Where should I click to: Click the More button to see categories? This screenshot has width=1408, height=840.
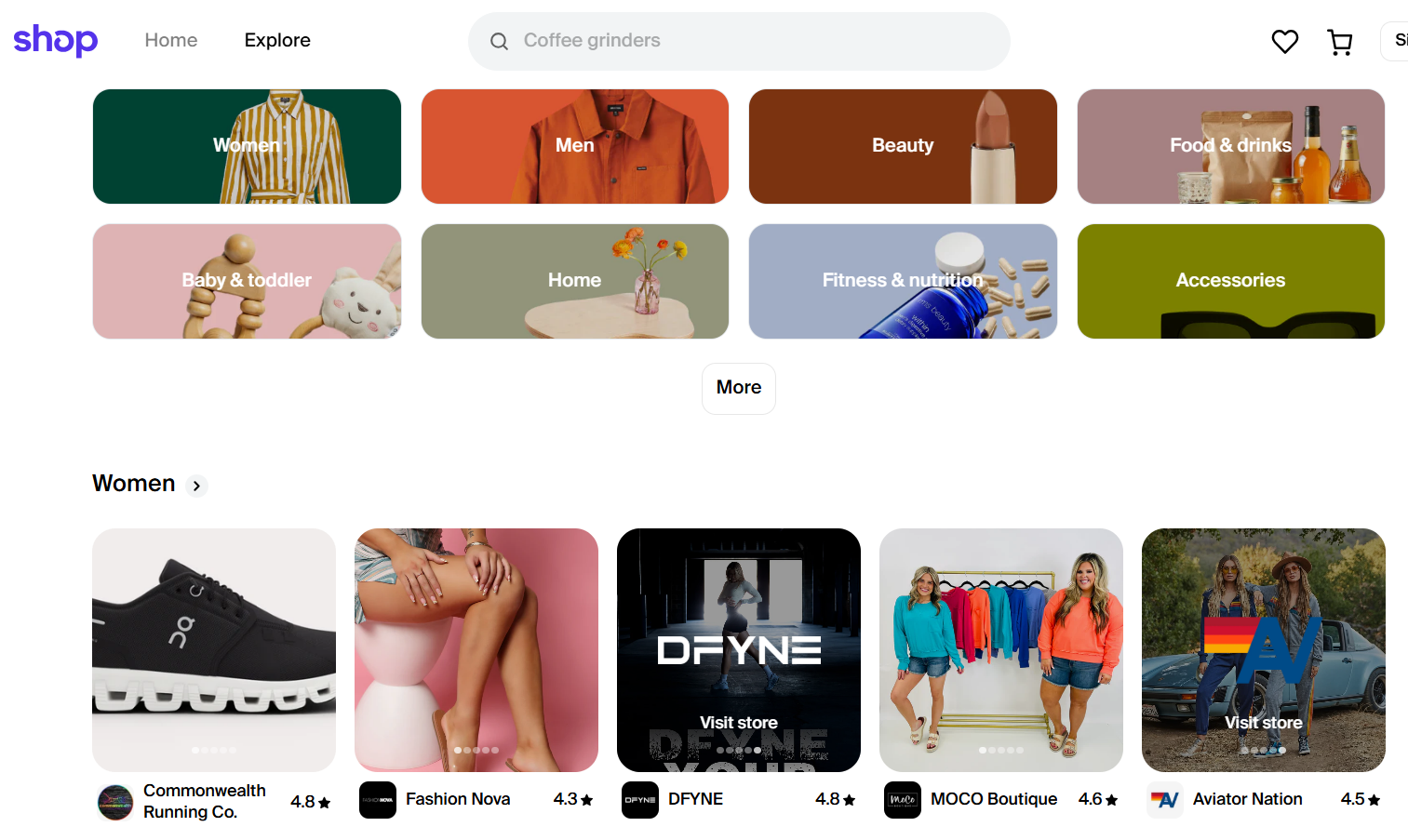(x=738, y=388)
